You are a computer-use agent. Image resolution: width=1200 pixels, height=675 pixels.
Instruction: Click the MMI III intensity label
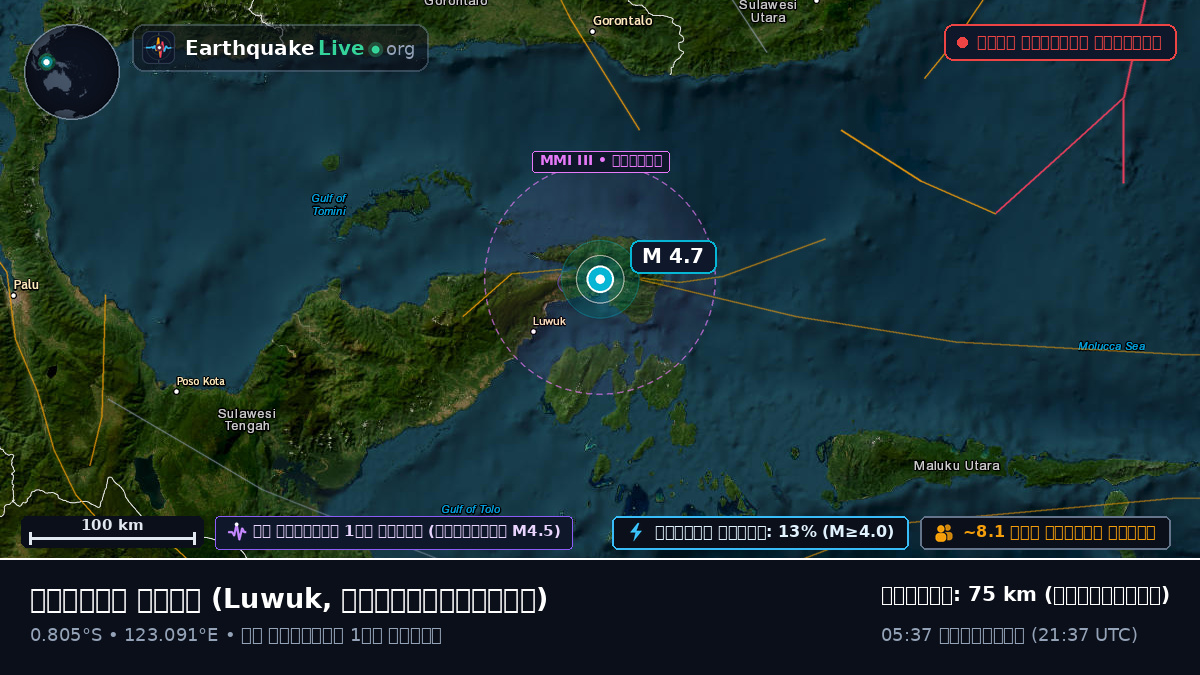(601, 161)
